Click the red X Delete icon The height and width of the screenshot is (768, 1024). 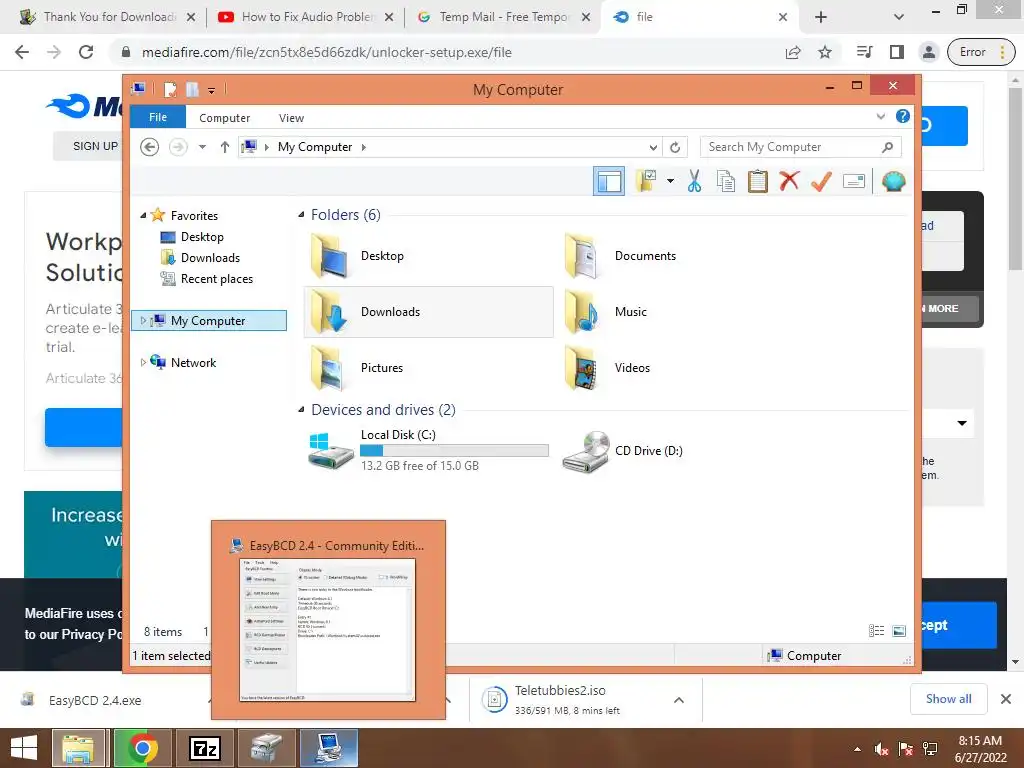[x=789, y=181]
